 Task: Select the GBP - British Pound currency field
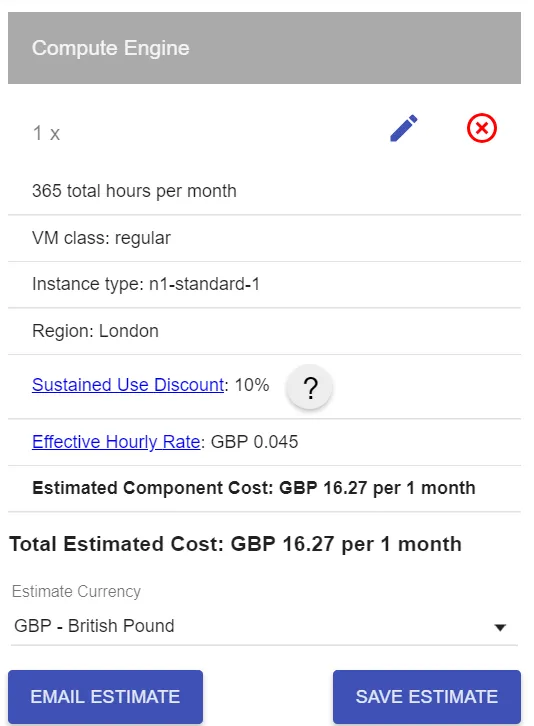pyautogui.click(x=264, y=626)
